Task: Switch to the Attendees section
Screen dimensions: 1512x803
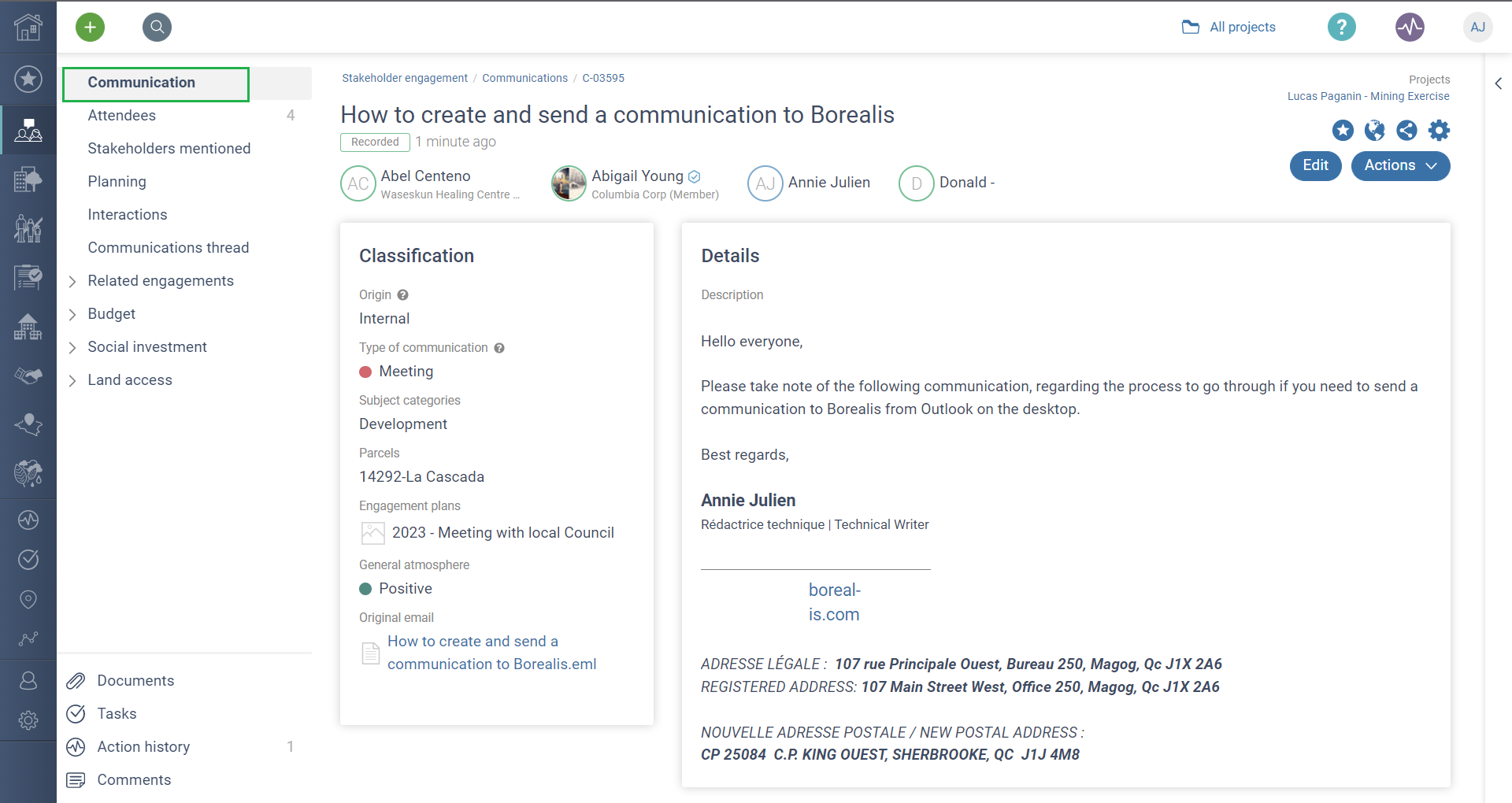Action: pos(122,115)
